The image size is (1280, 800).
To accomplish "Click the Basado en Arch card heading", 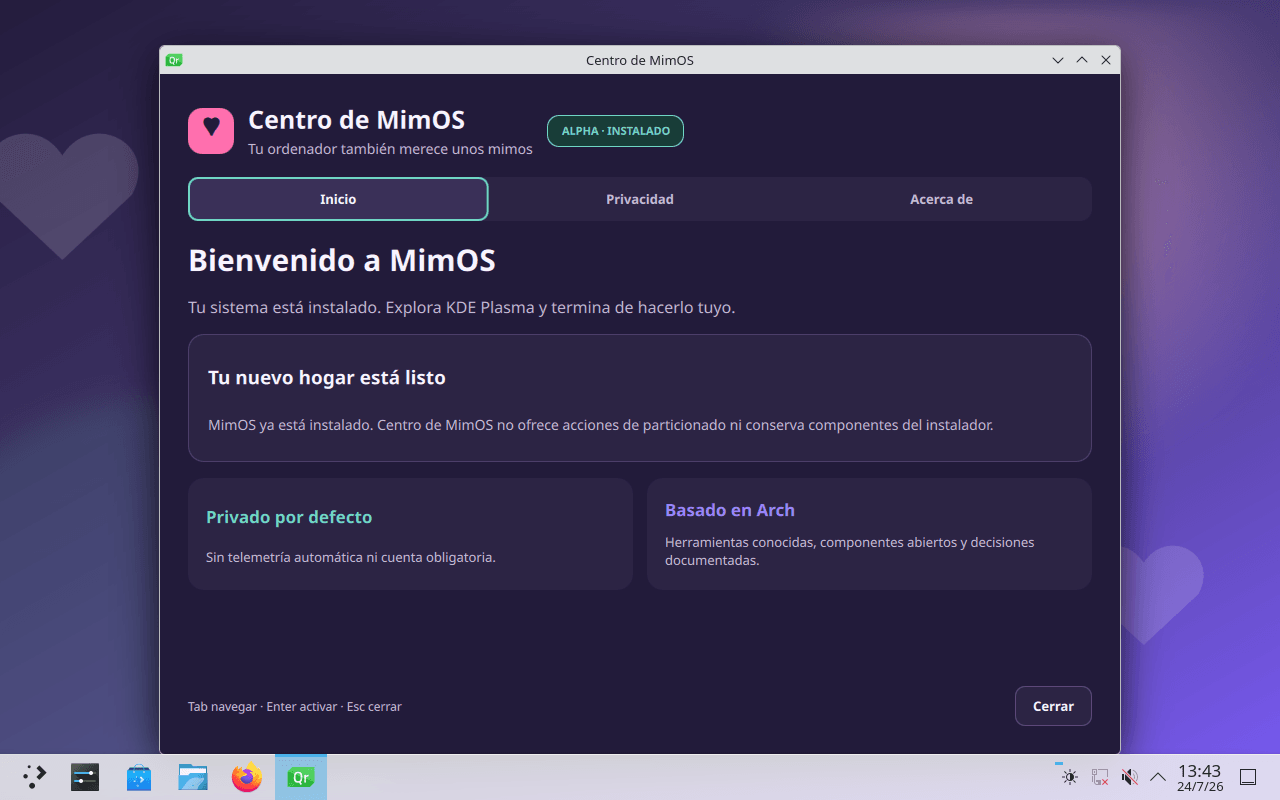I will tap(730, 510).
